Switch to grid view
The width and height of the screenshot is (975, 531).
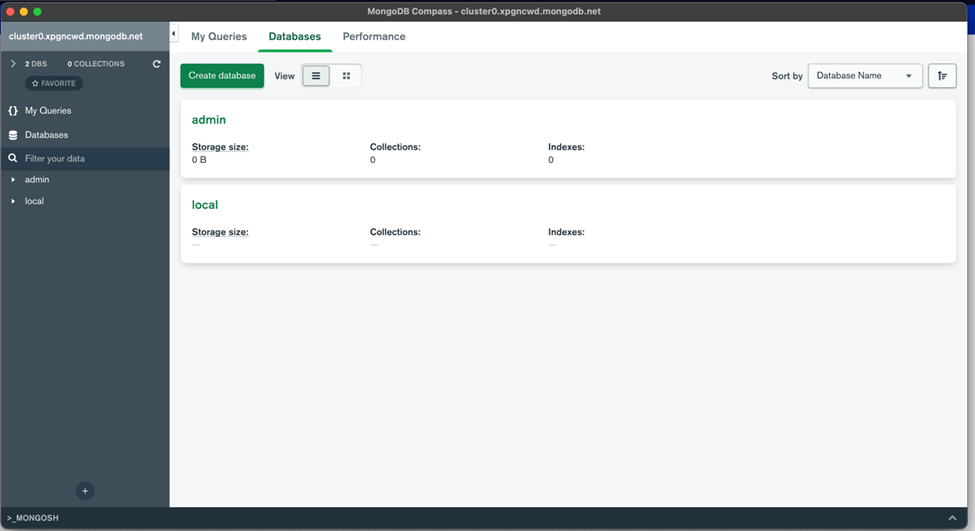click(346, 76)
